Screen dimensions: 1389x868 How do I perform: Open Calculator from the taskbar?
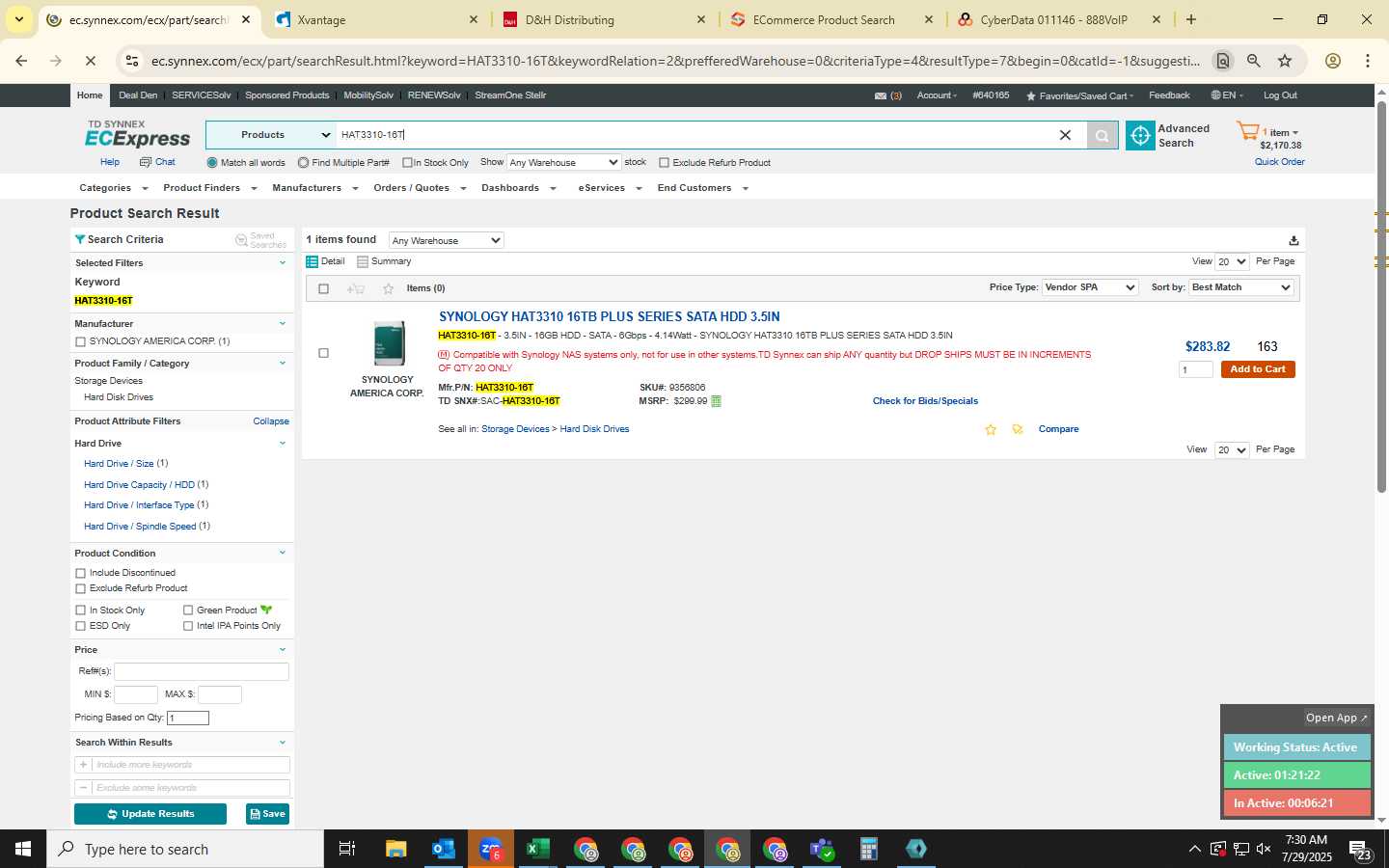tap(869, 849)
